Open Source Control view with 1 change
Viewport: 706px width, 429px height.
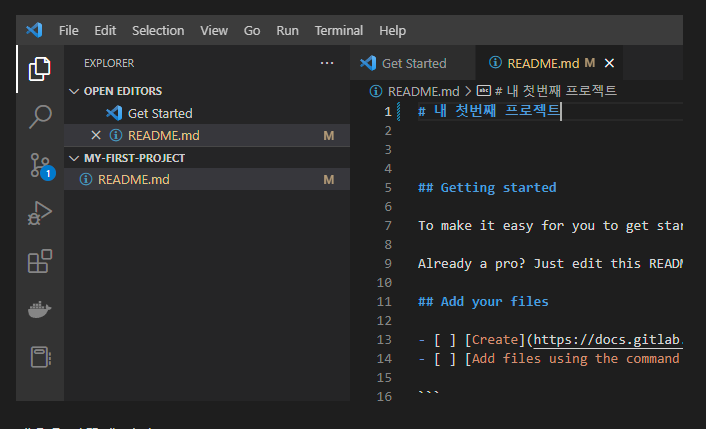click(x=41, y=166)
